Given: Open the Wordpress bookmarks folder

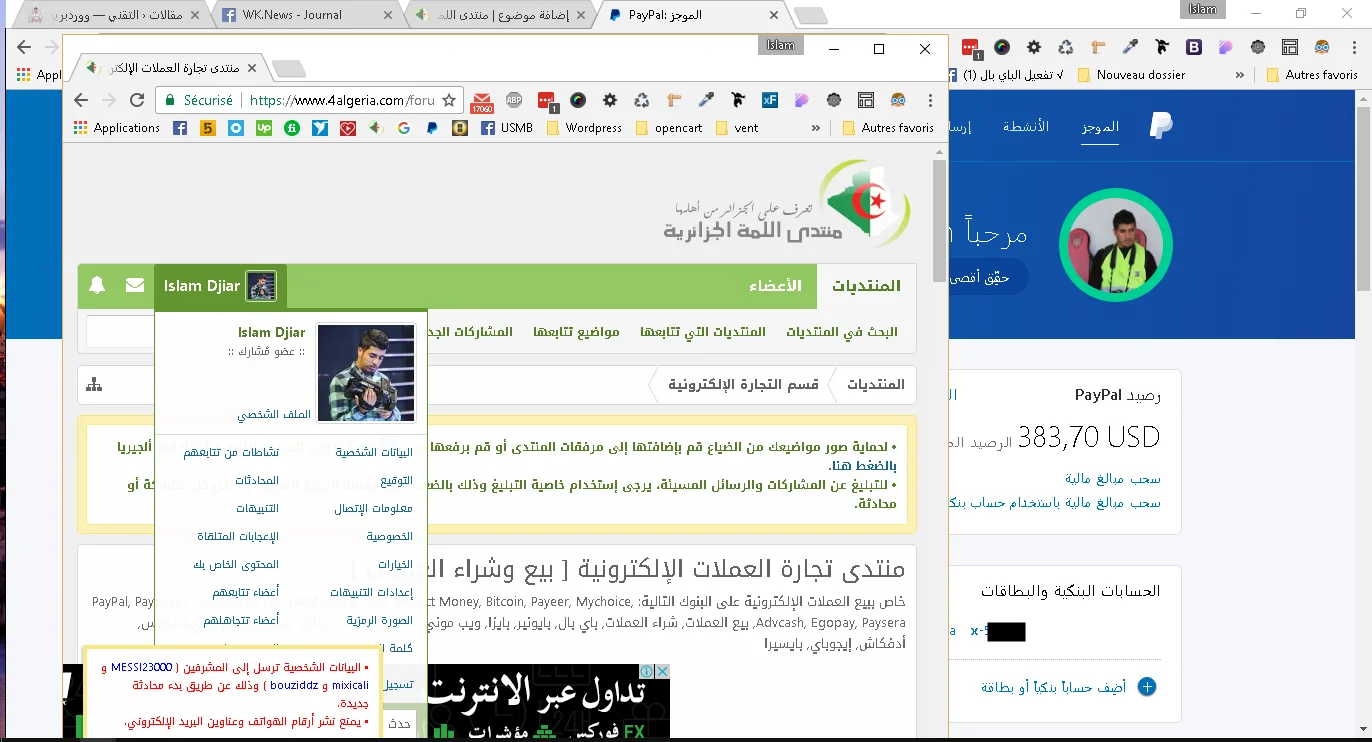Looking at the screenshot, I should click(584, 128).
